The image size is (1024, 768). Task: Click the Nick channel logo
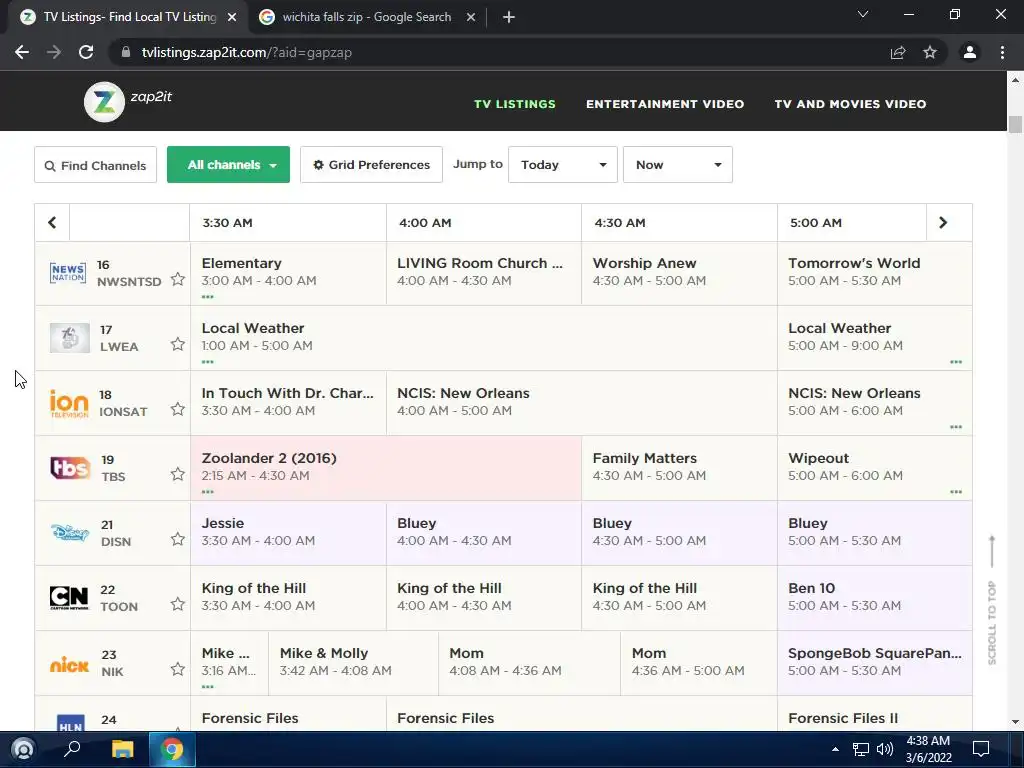coord(69,665)
